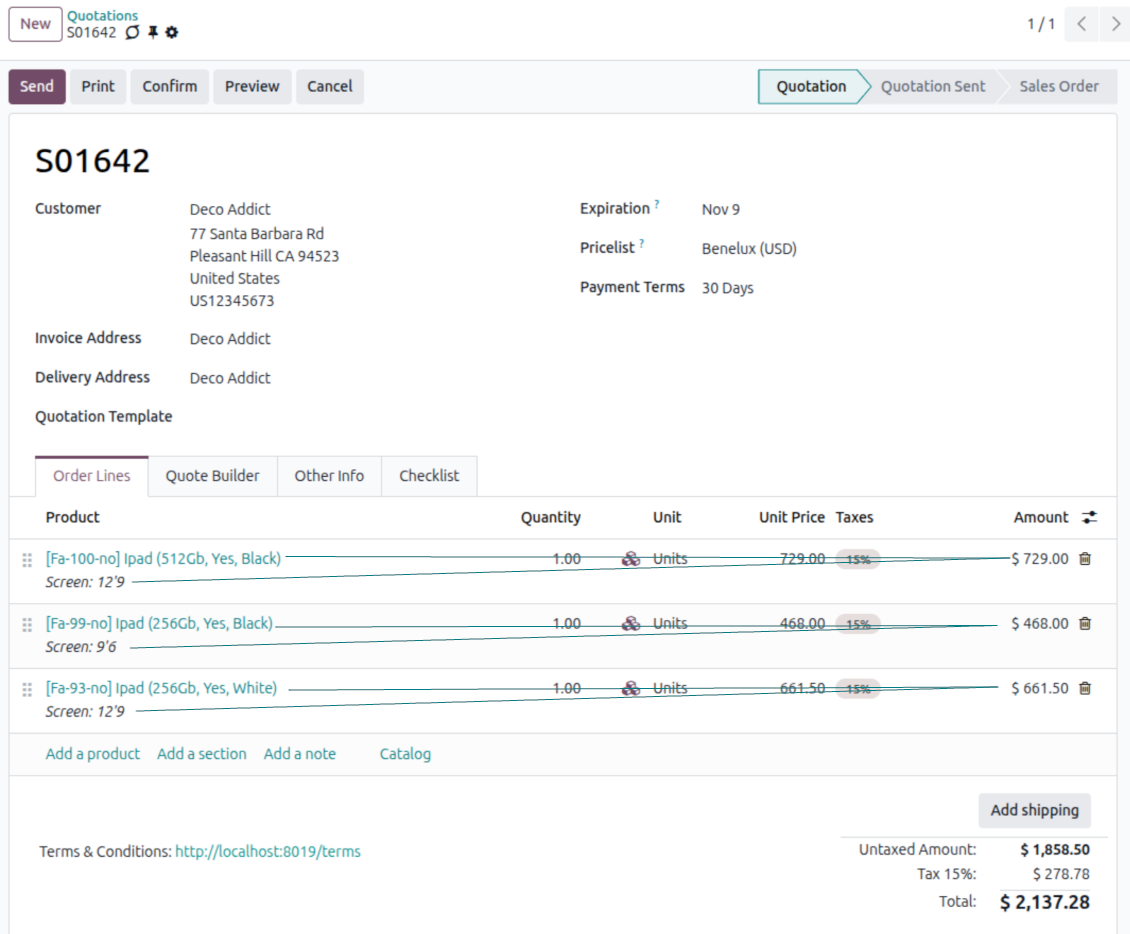Delete the Fa-100-no Ipad order line

coord(1085,559)
